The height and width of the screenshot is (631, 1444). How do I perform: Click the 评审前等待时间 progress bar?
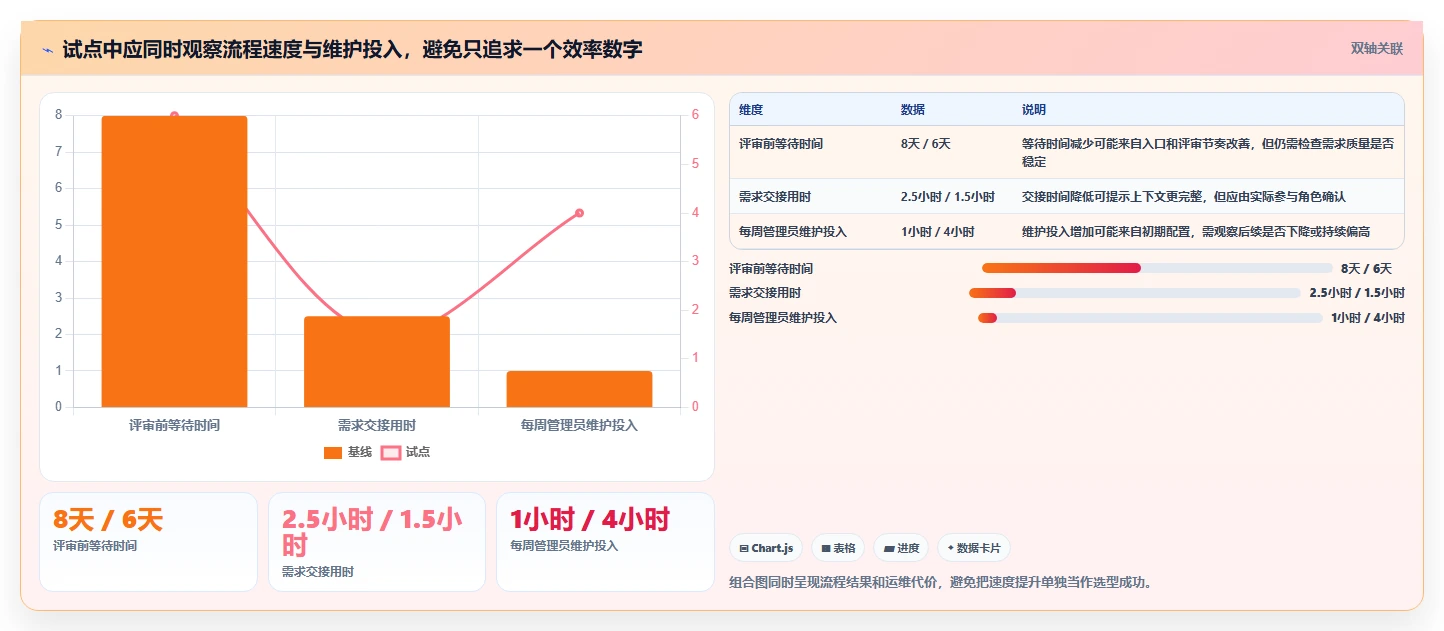pos(1157,268)
